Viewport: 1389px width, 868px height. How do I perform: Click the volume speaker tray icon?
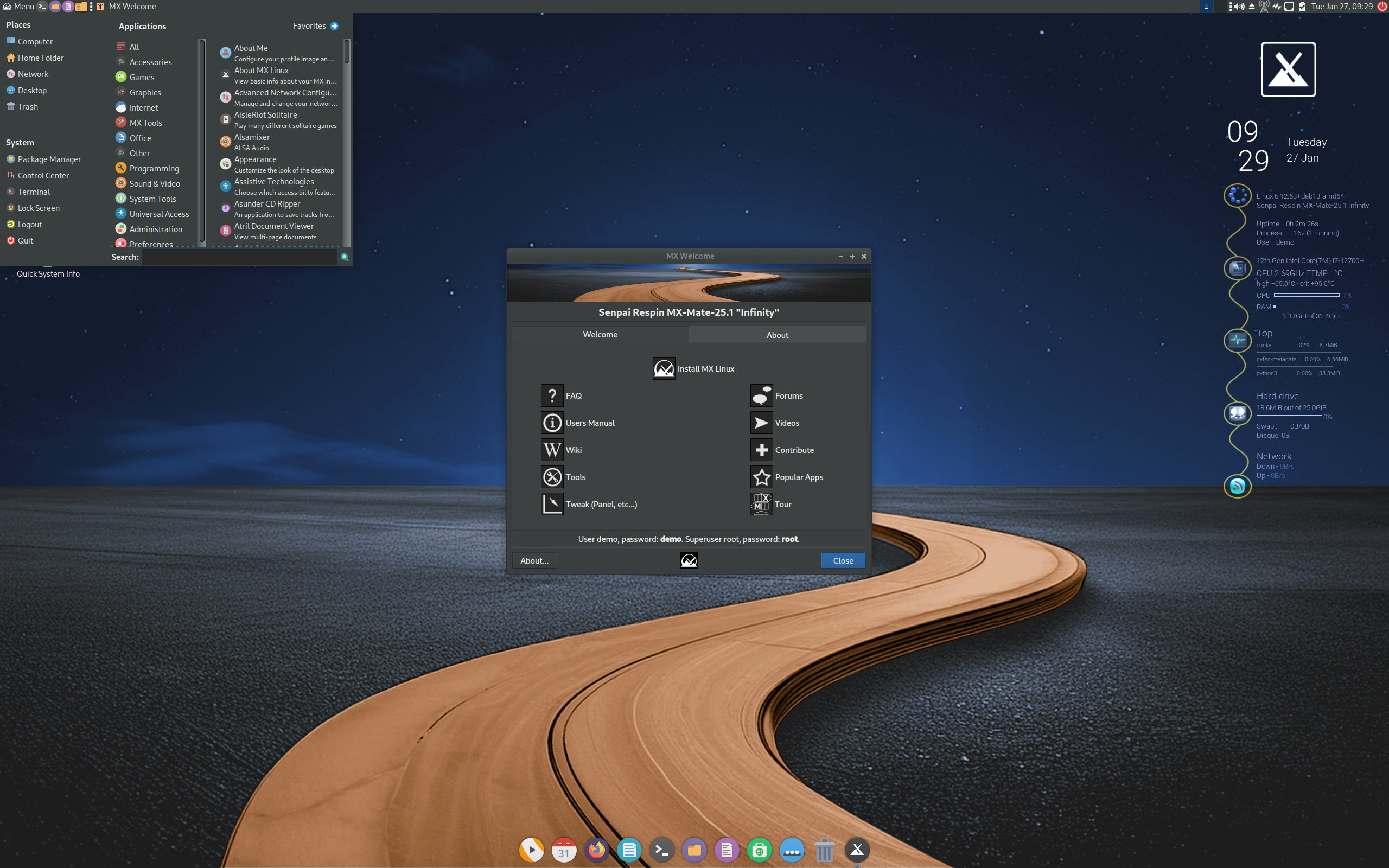(x=1240, y=7)
